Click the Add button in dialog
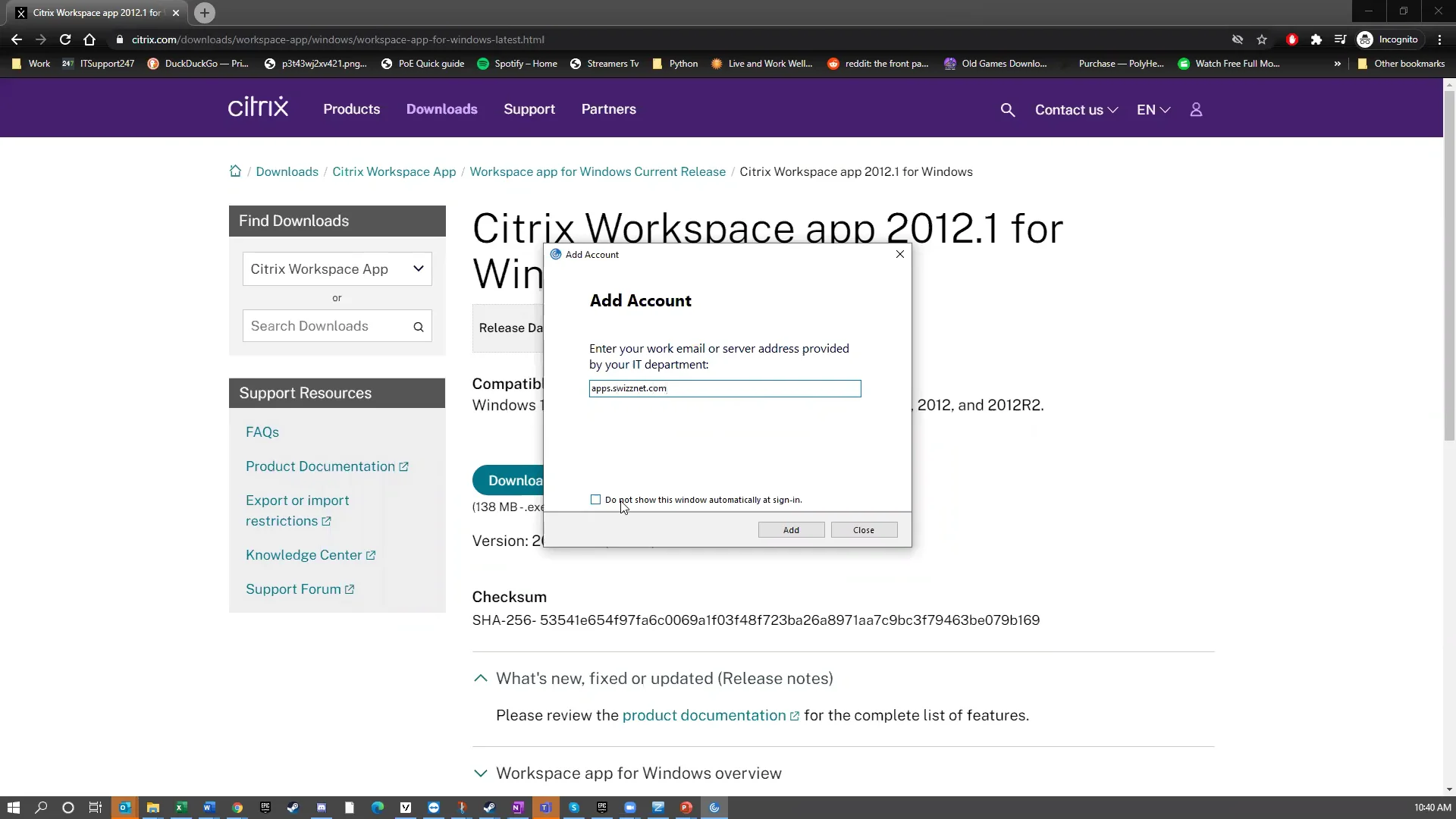Image resolution: width=1456 pixels, height=819 pixels. 791,530
